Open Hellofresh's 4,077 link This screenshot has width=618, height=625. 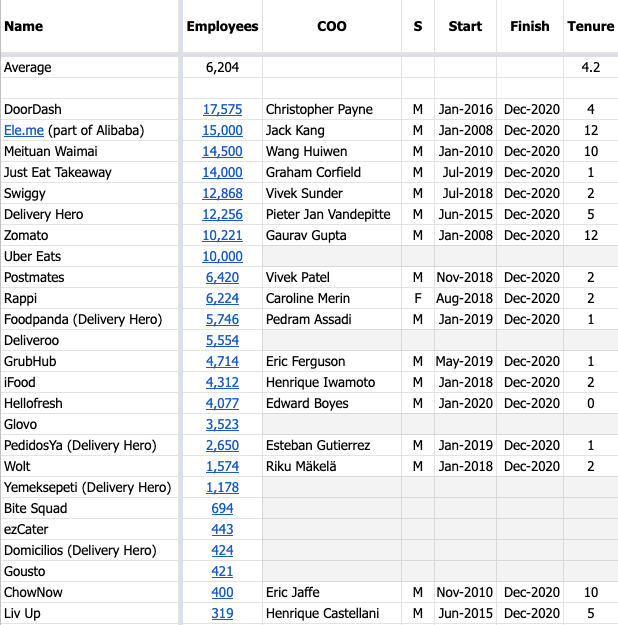pyautogui.click(x=222, y=403)
